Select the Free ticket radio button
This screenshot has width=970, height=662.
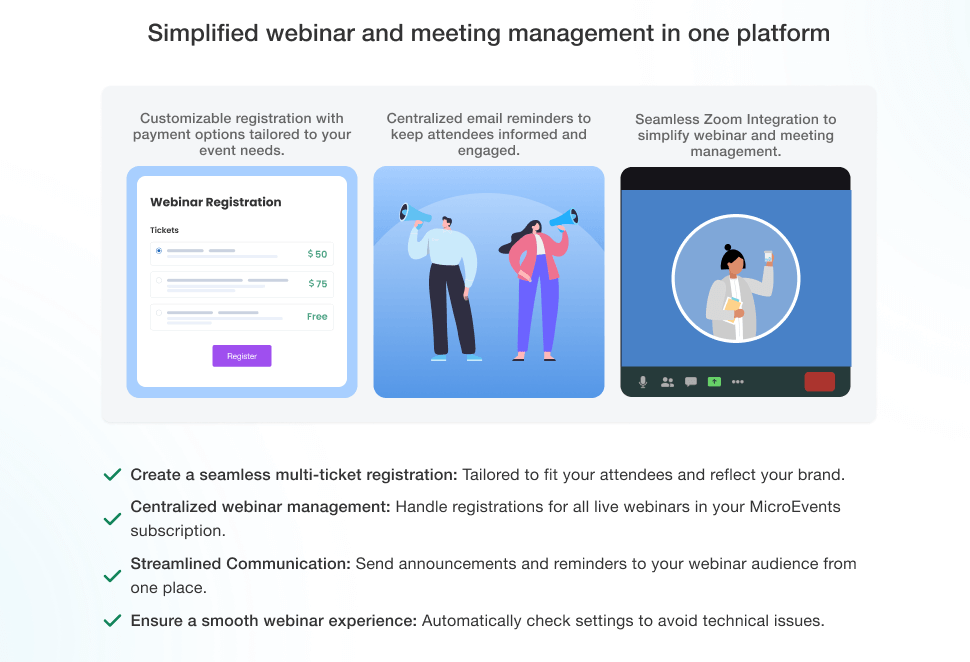pos(159,313)
